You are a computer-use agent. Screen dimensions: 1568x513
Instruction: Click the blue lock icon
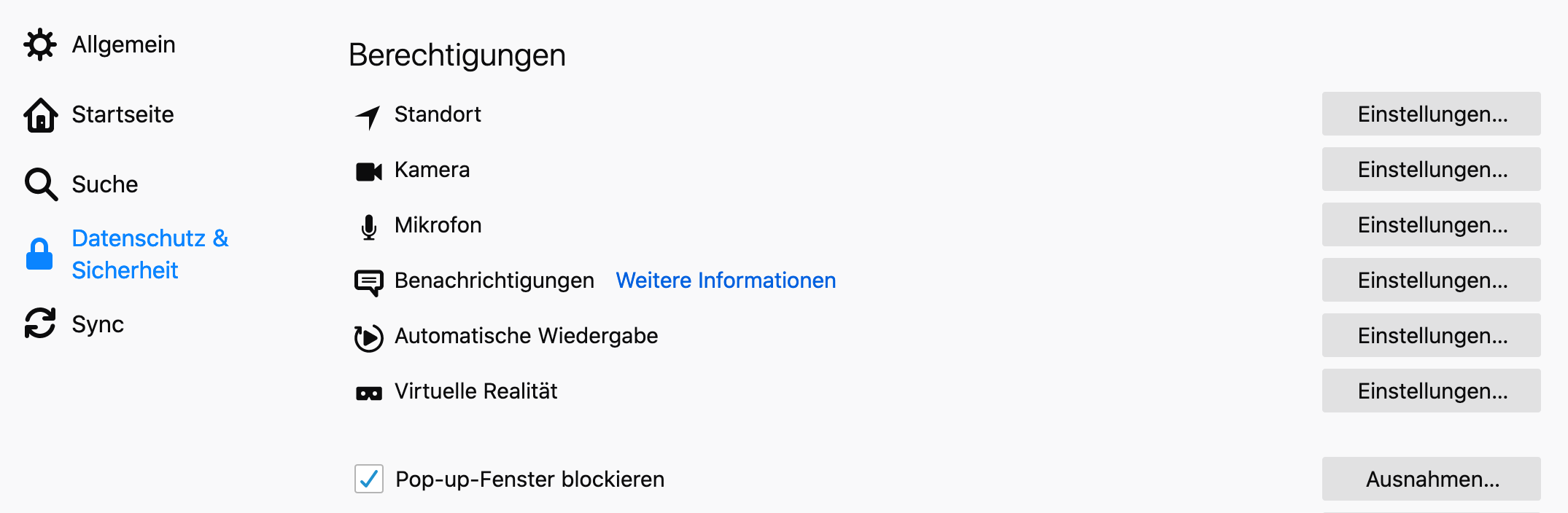[39, 254]
